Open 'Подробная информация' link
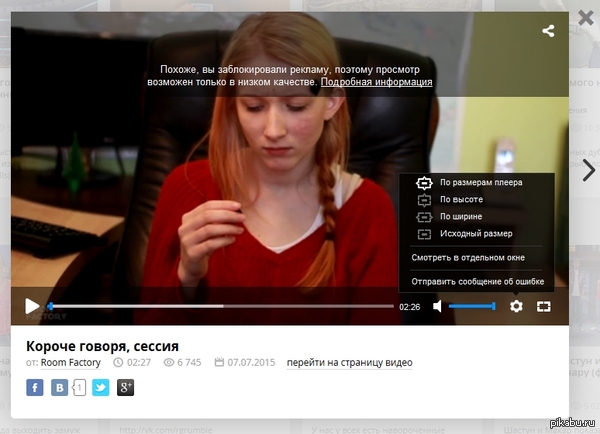Screen dimensions: 600x434 pos(377,82)
